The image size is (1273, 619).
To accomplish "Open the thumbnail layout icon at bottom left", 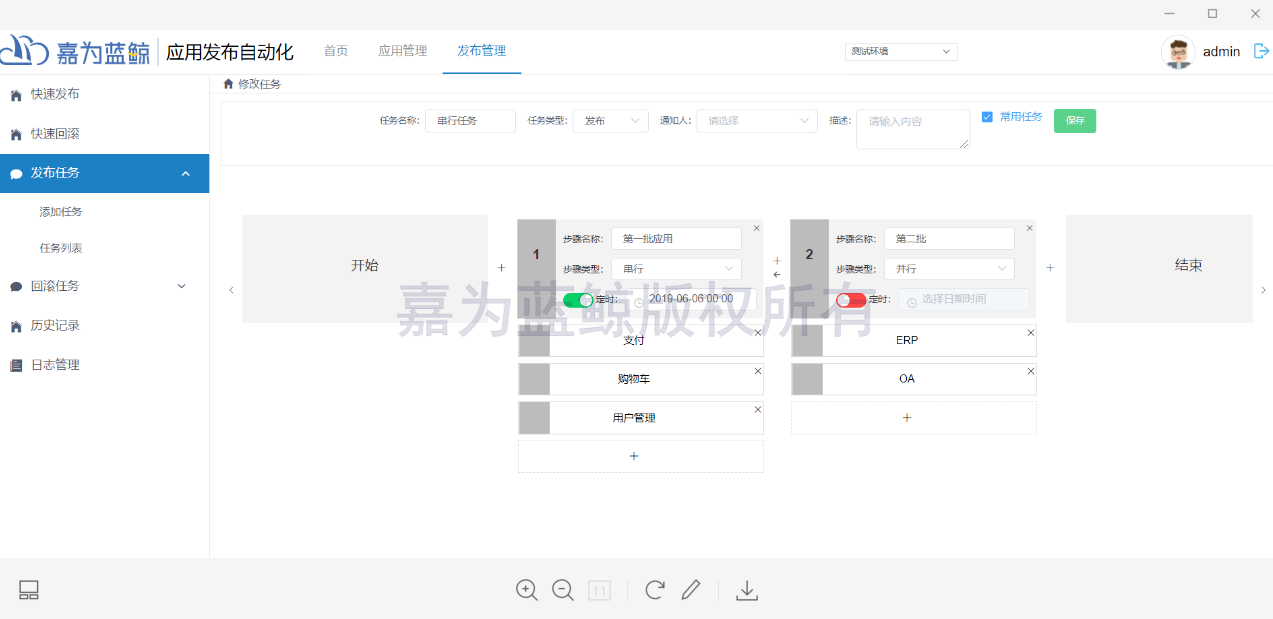I will [29, 590].
